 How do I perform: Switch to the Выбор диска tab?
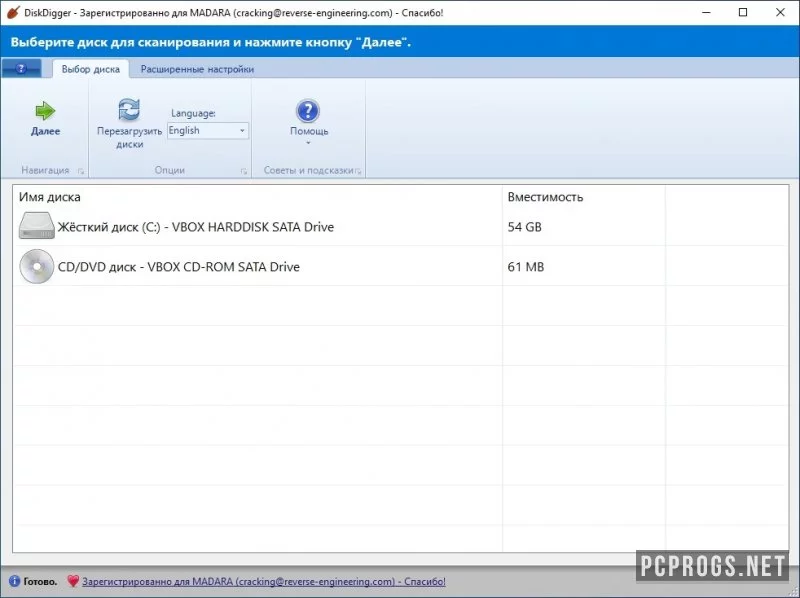[91, 69]
